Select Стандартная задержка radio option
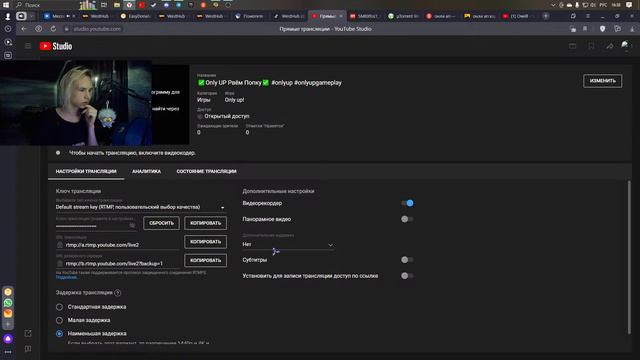The image size is (640, 360). (x=59, y=307)
